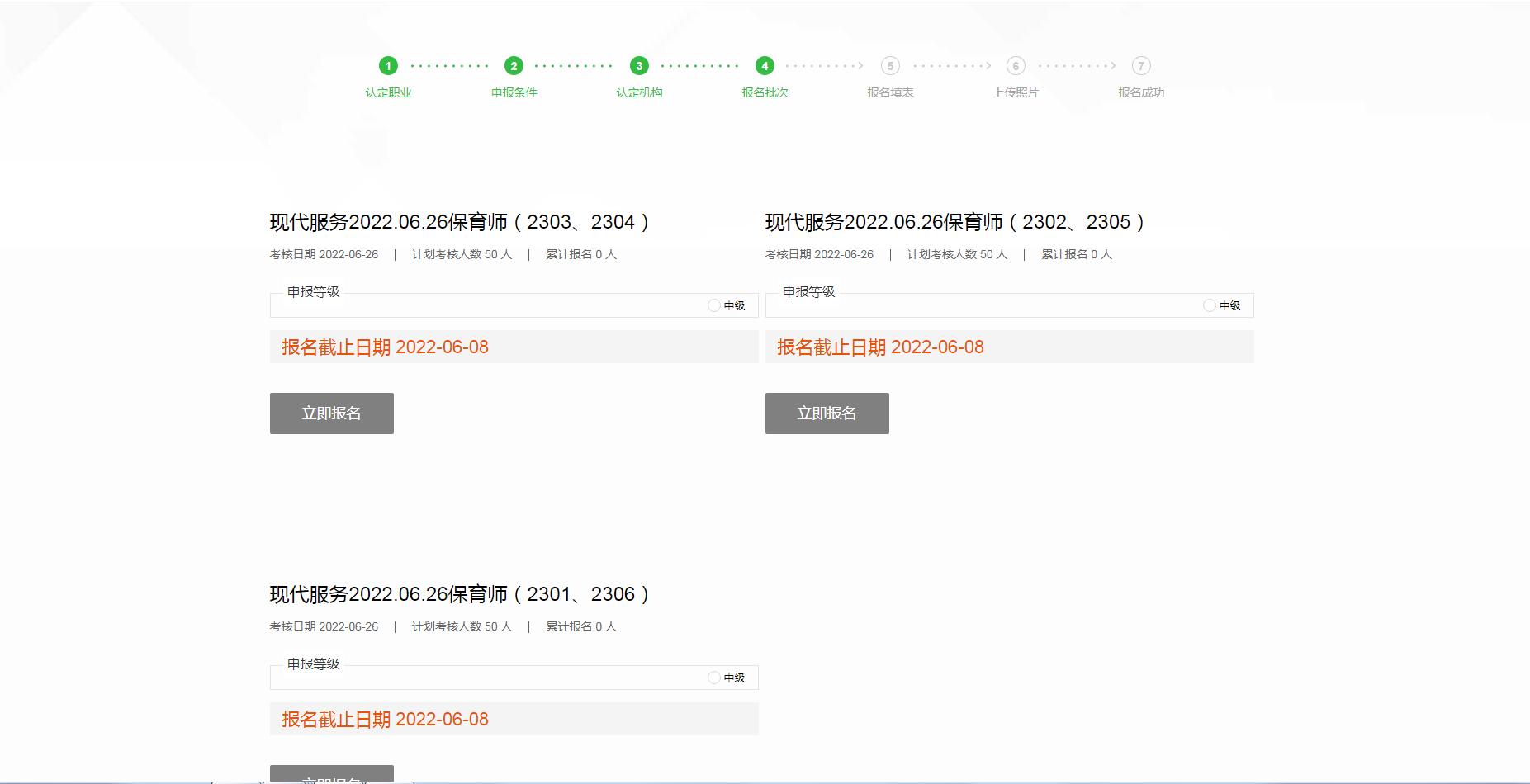Click 计划考核人数 50 人 in batch 2303、2304
This screenshot has width=1530, height=784.
pos(462,254)
